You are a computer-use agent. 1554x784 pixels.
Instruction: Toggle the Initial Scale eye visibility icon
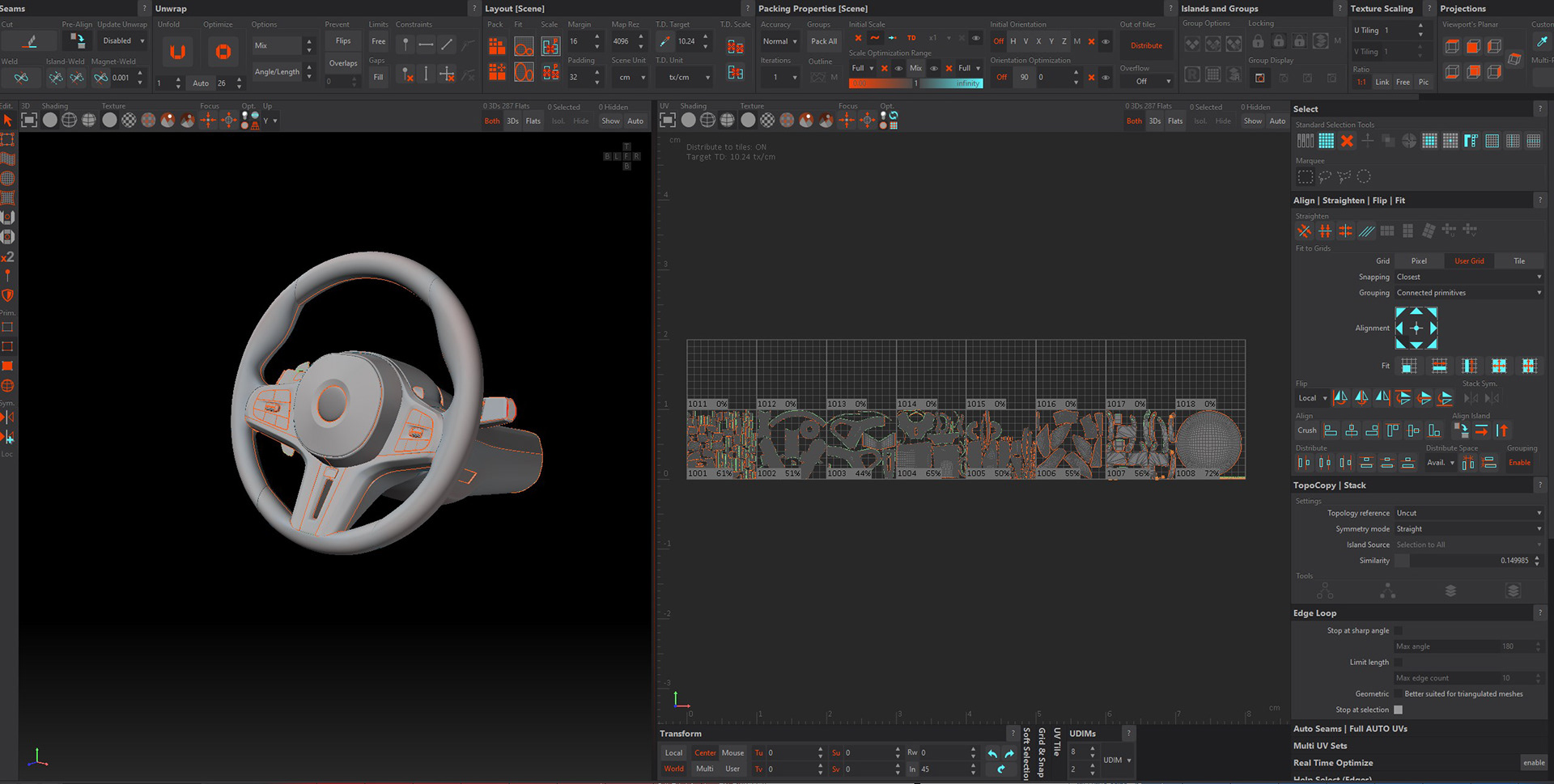coord(976,39)
